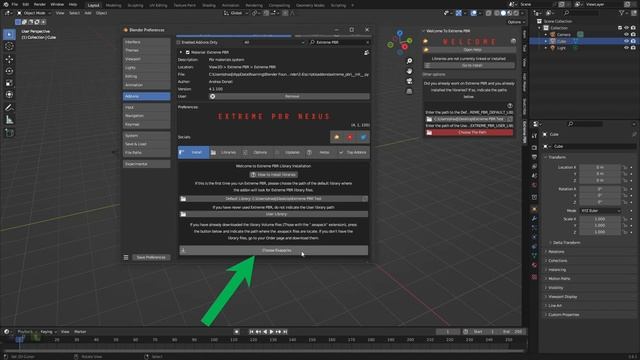Viewport: 640px width, 360px height.
Task: Open the rotation Mode XYZ Euler dropdown
Action: point(600,211)
